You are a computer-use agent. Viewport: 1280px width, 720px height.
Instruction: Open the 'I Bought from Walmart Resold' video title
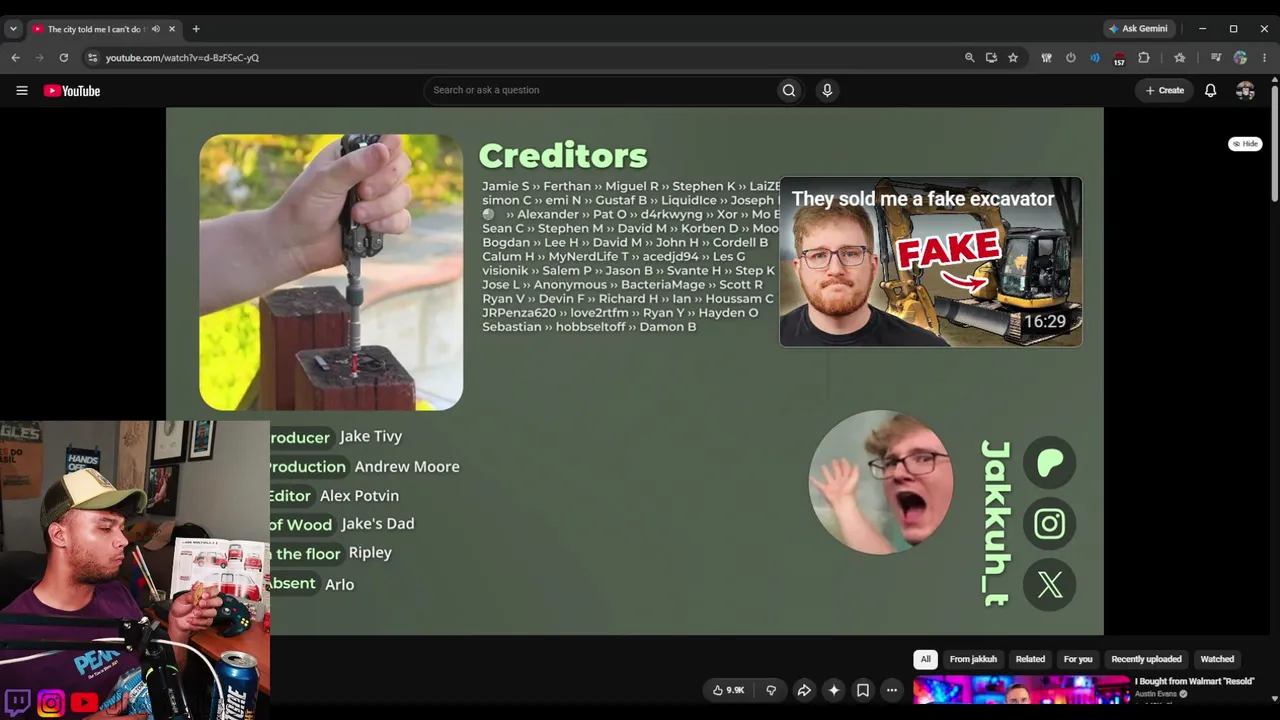[1194, 682]
